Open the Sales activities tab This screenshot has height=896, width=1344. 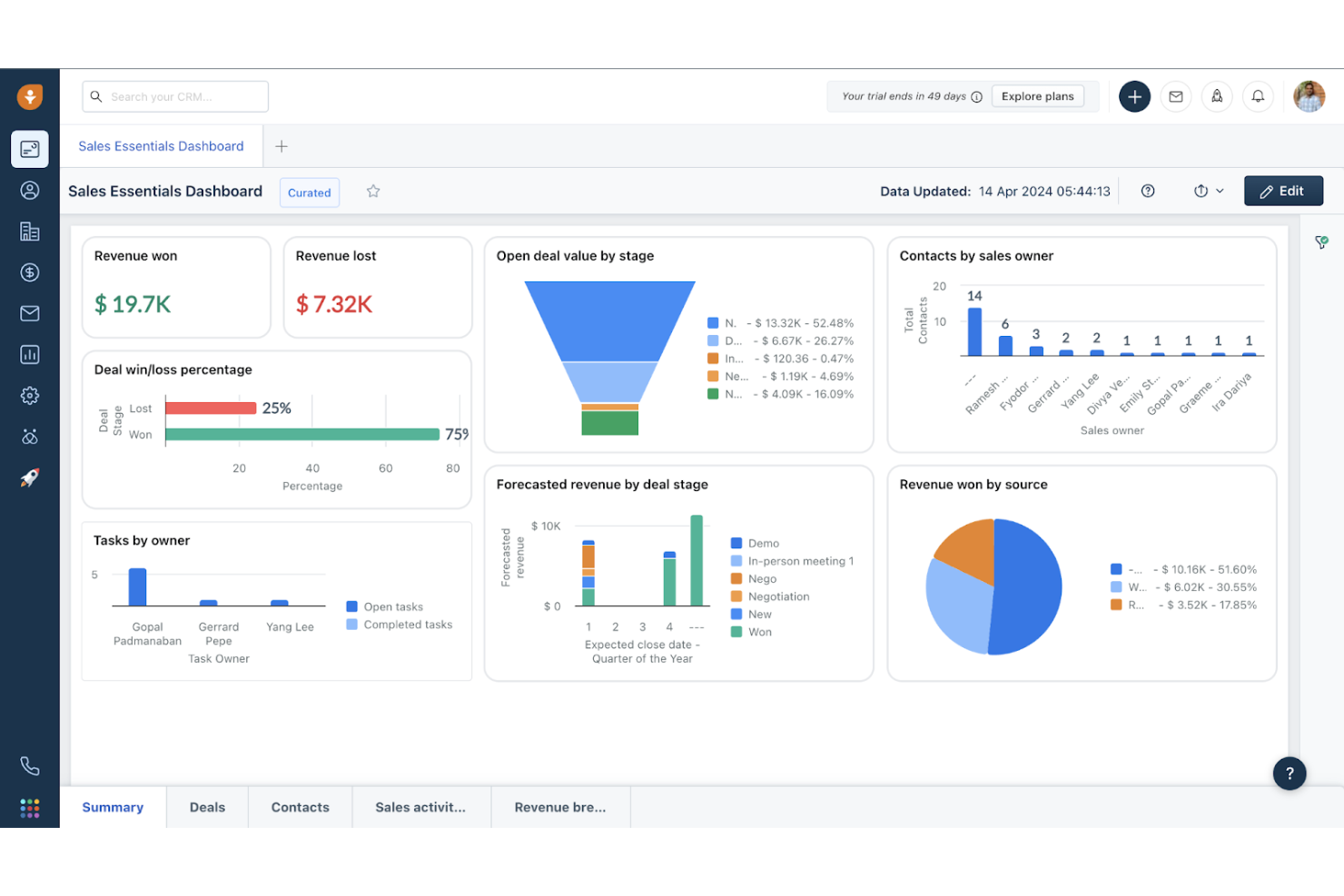tap(420, 807)
